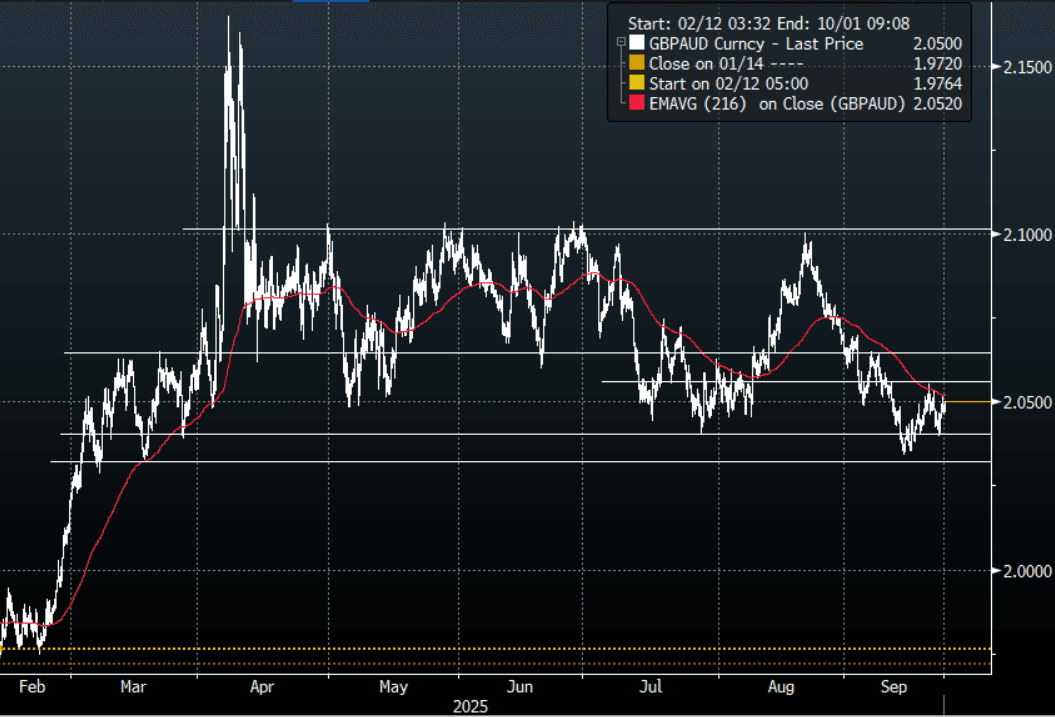This screenshot has height=717, width=1055.
Task: Click the 2.0000 price axis label
Action: pyautogui.click(x=1026, y=570)
